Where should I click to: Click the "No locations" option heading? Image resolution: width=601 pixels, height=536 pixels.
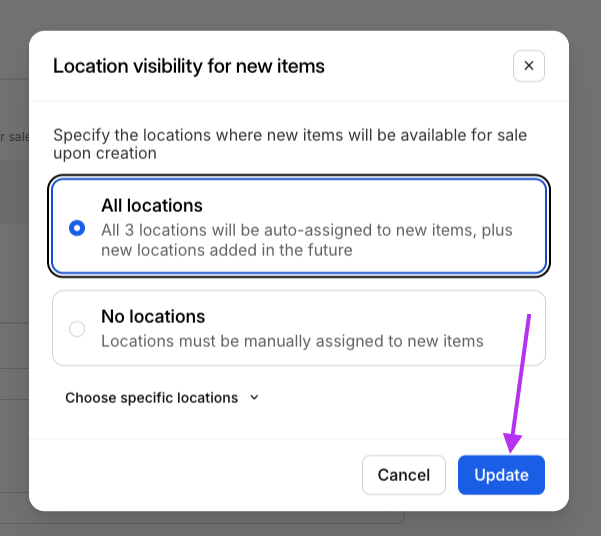[x=153, y=317]
